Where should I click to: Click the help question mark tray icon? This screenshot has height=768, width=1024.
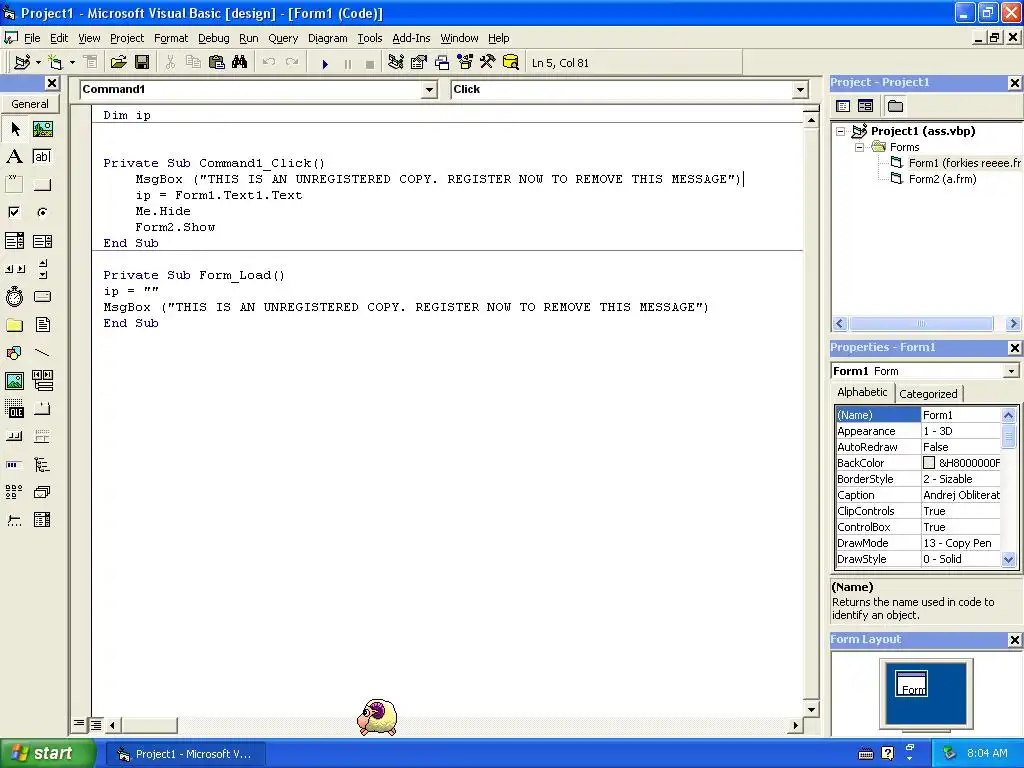click(x=888, y=753)
